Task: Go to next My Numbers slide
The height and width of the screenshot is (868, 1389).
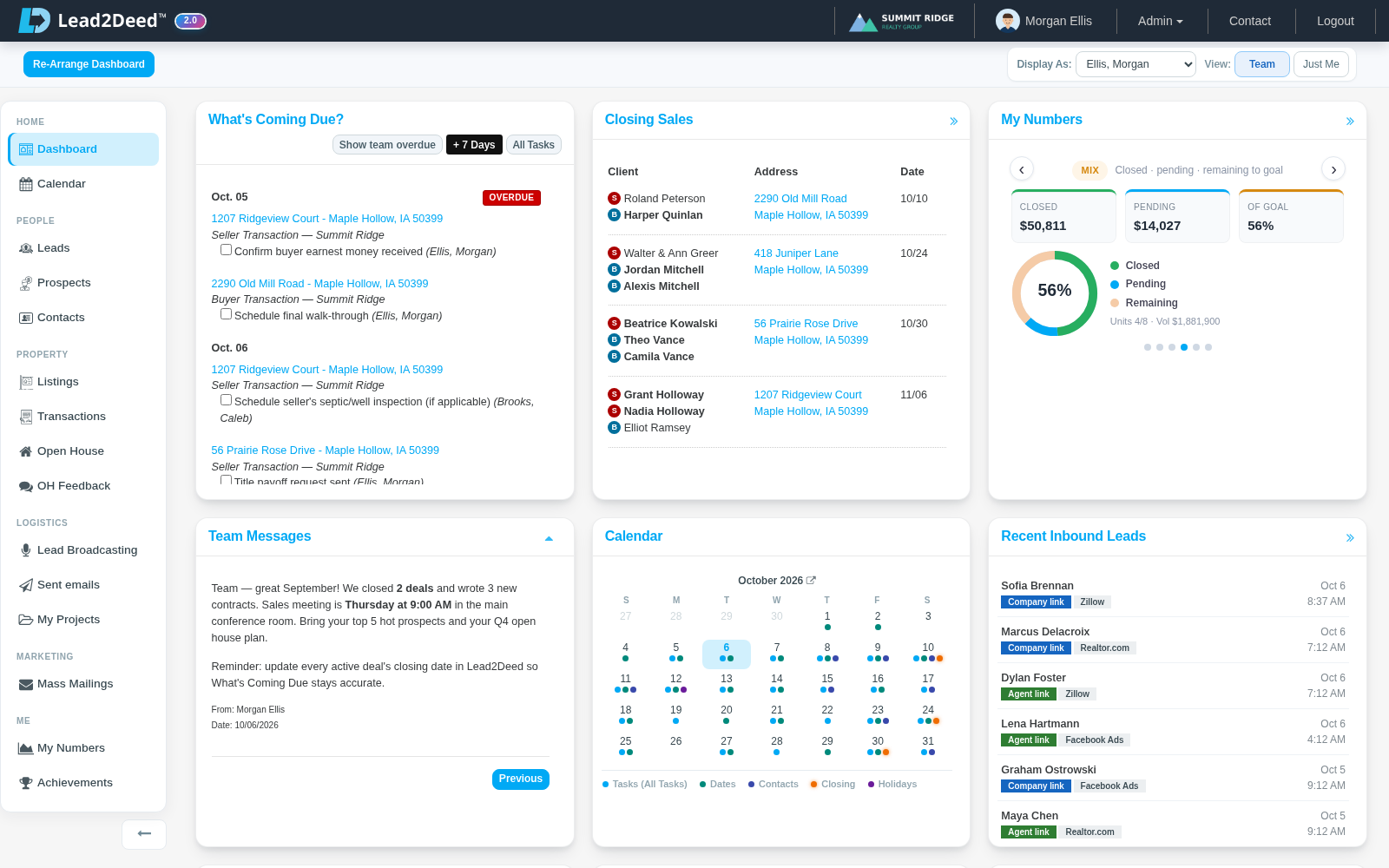Action: click(x=1333, y=169)
